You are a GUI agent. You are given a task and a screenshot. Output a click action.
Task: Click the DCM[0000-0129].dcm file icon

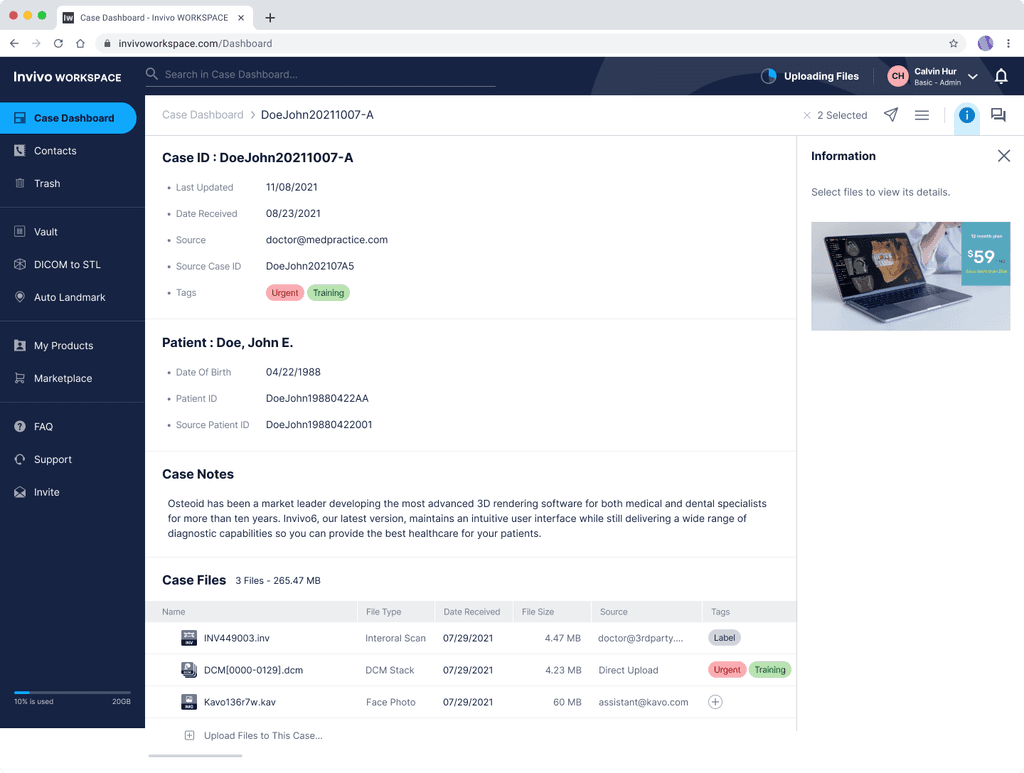[189, 670]
